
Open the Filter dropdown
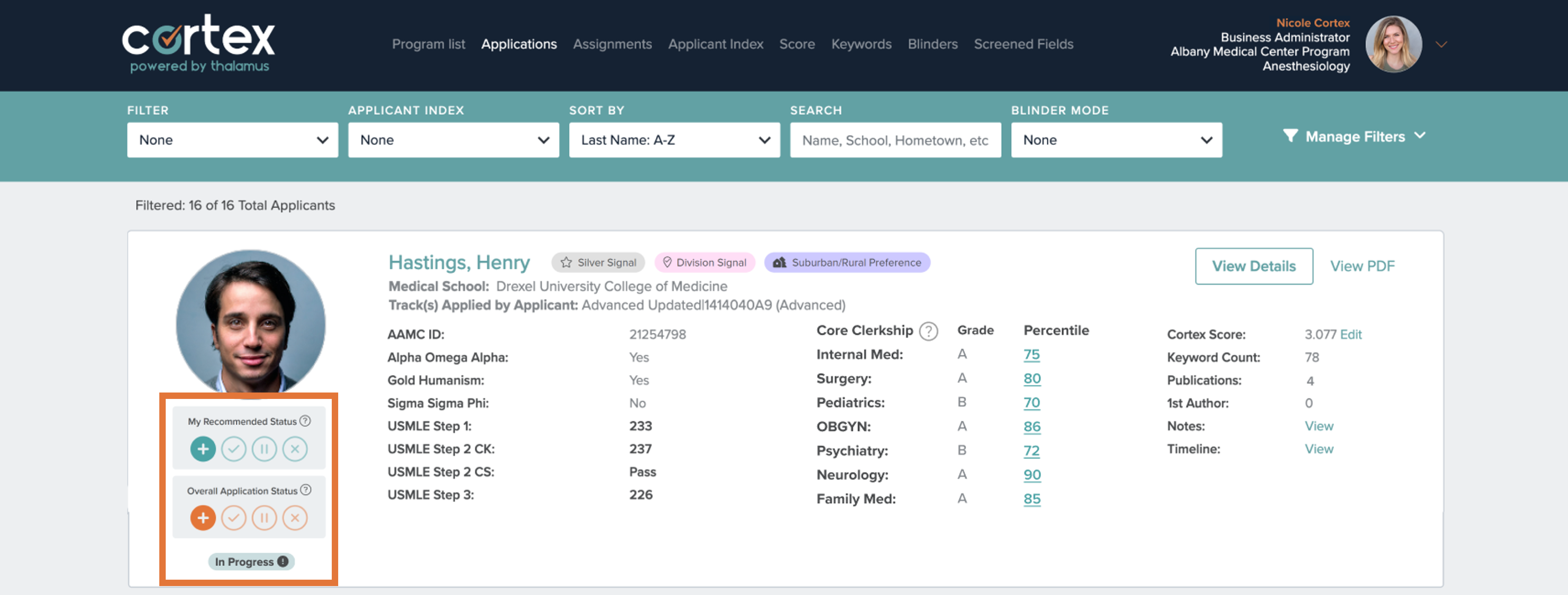(x=232, y=140)
